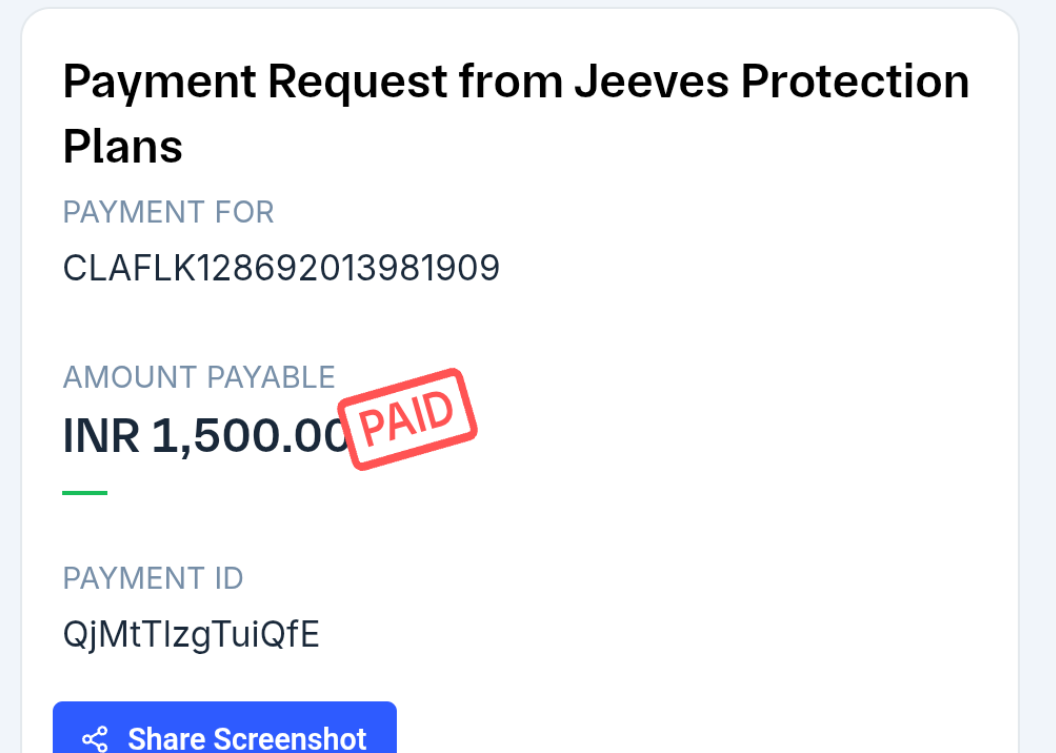Click the PAYMENT ID label
1056x753 pixels.
click(x=153, y=578)
